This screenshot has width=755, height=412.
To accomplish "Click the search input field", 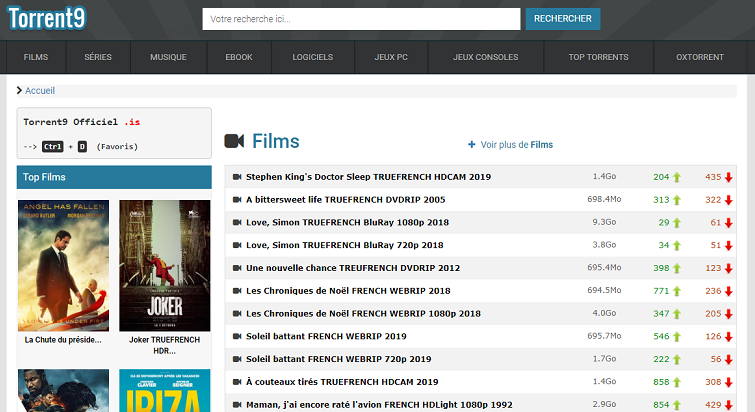I will coord(361,19).
